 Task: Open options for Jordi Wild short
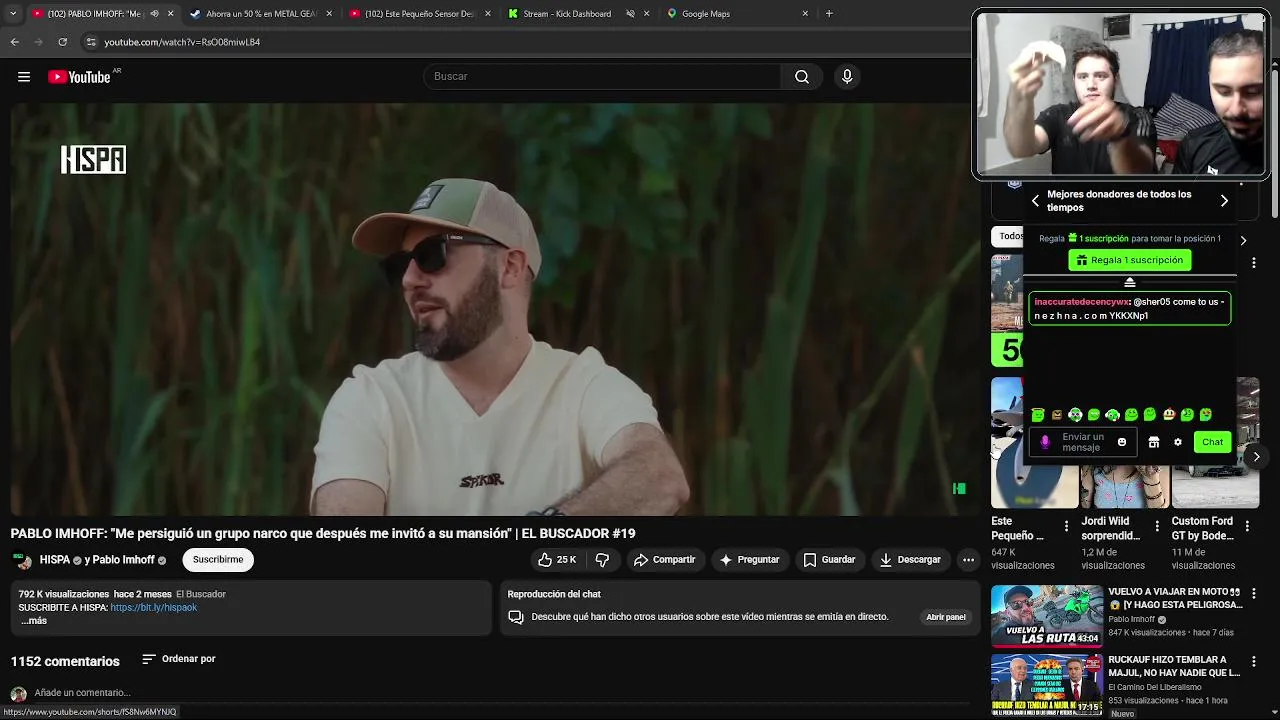click(1157, 526)
